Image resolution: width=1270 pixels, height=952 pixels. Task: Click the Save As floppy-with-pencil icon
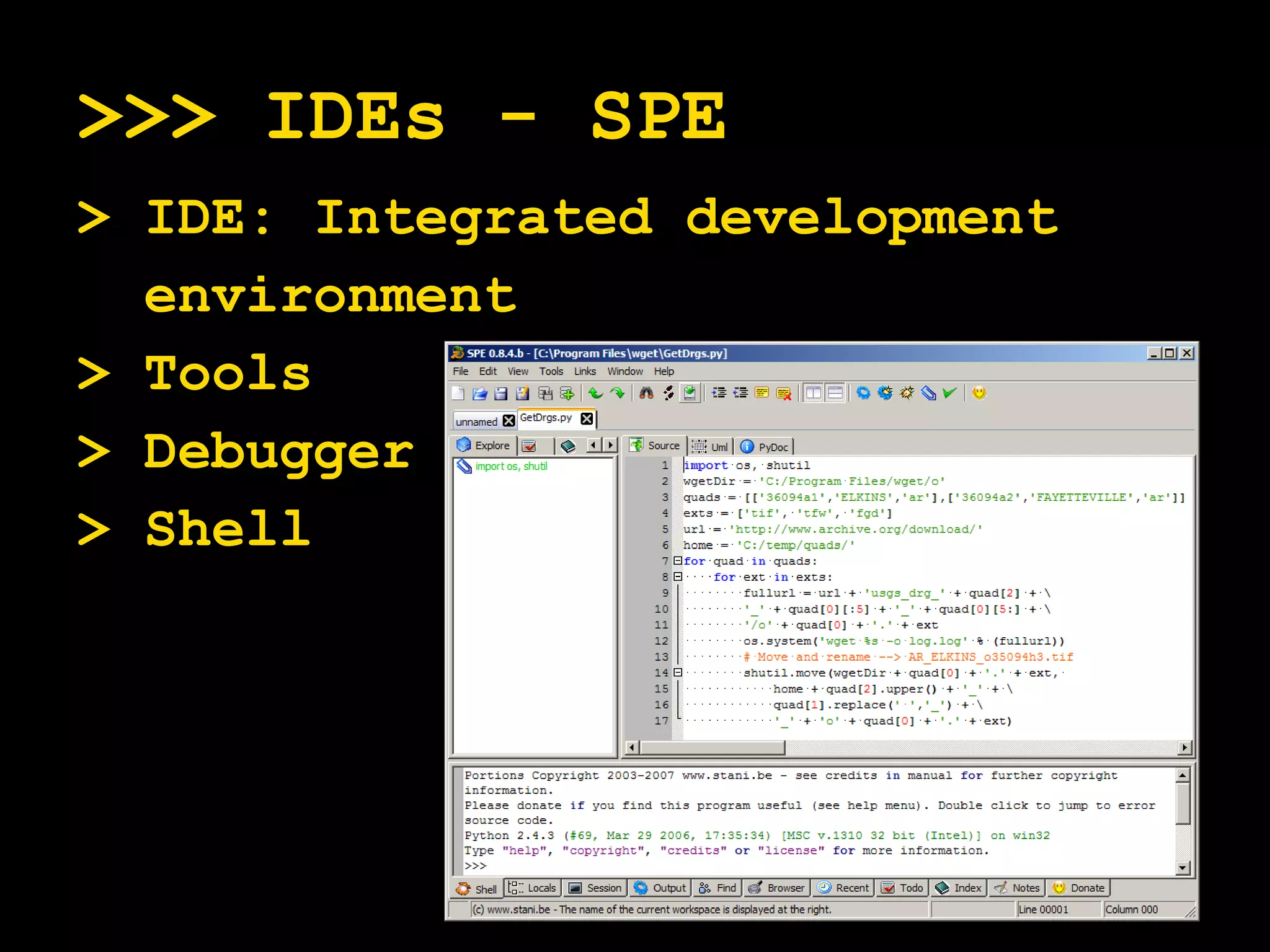click(523, 393)
